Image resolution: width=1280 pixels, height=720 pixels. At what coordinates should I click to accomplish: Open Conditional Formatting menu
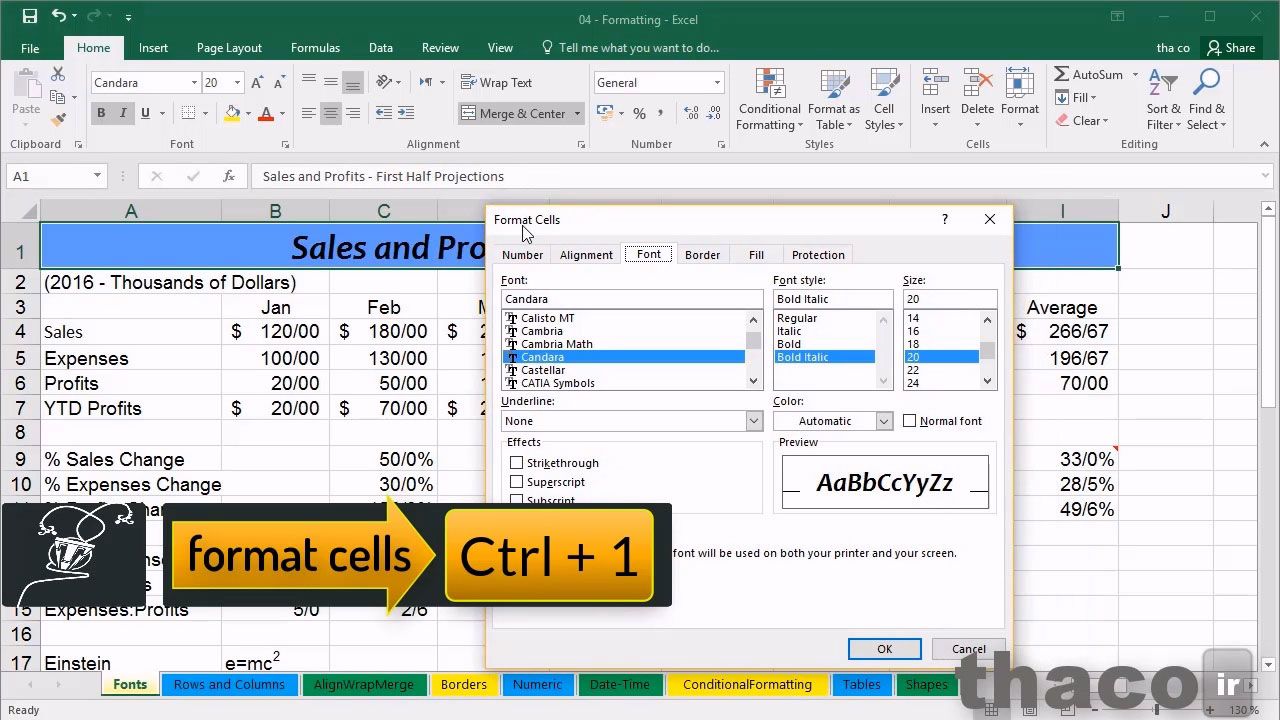click(769, 100)
